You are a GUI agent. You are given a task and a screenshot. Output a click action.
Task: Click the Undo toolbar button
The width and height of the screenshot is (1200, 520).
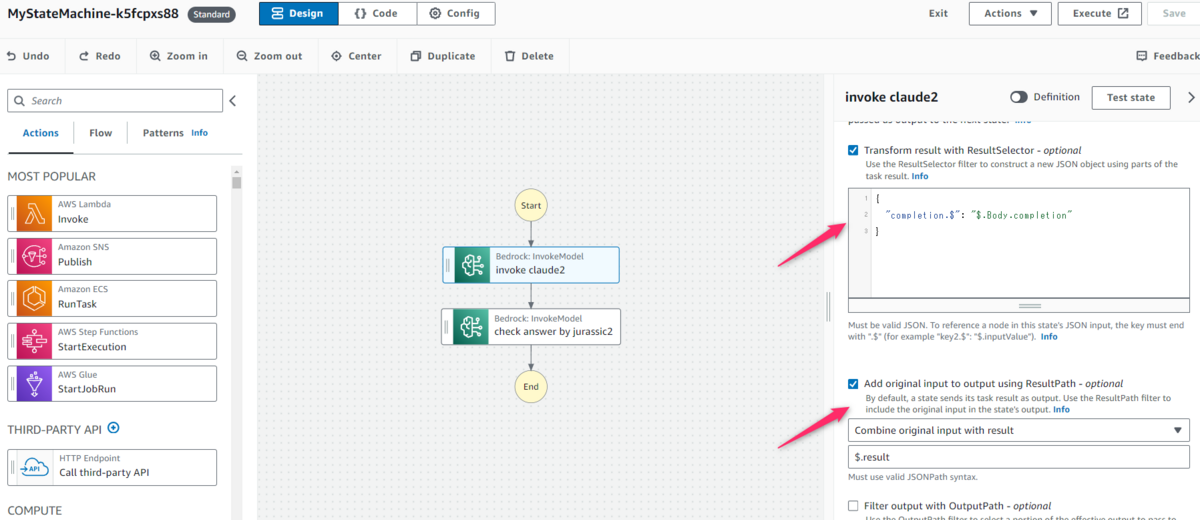tap(28, 56)
